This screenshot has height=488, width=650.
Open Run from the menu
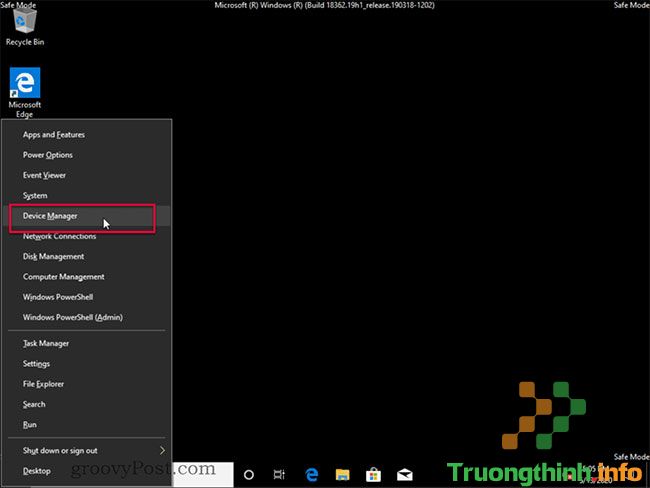[x=87, y=425]
